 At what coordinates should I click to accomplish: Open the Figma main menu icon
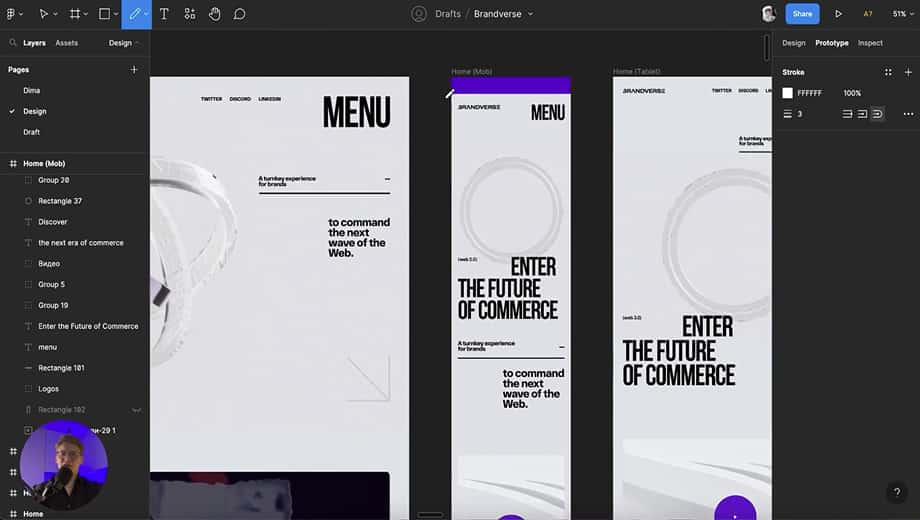click(10, 13)
